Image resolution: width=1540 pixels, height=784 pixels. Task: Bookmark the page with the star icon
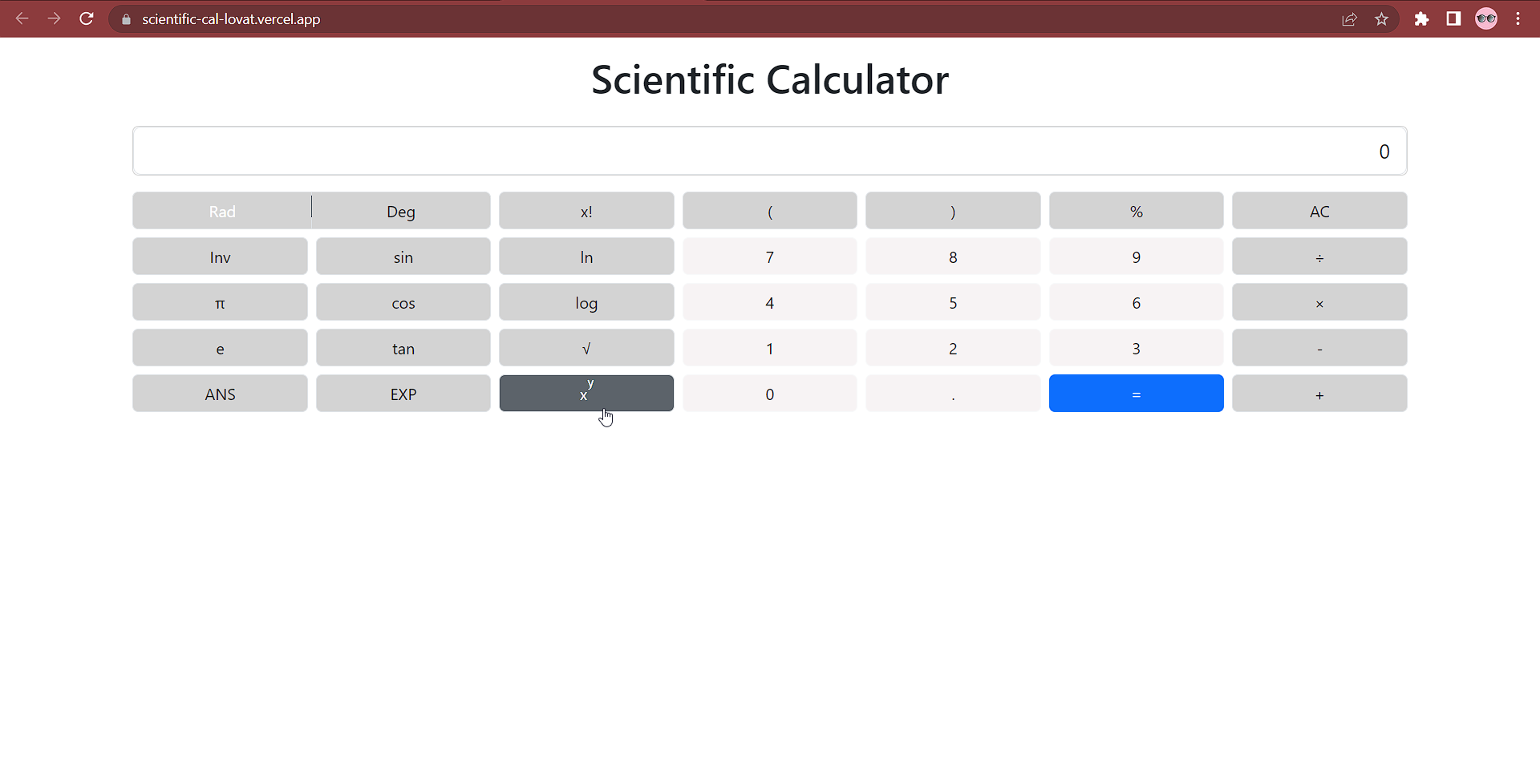click(x=1382, y=18)
